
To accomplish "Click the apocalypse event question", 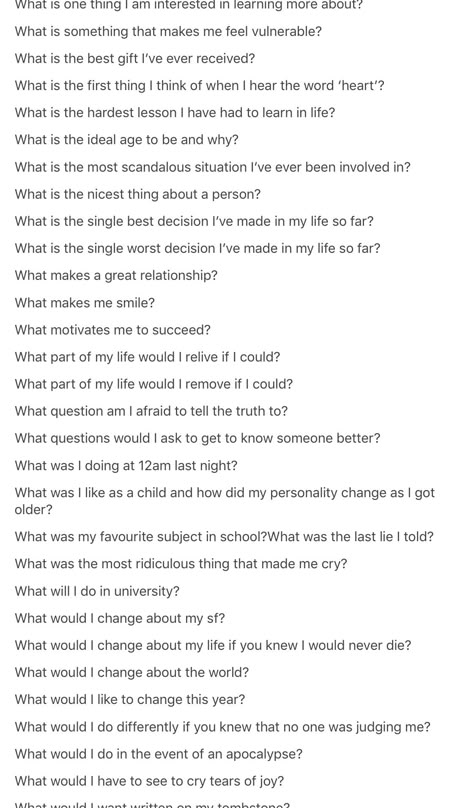I will [158, 754].
